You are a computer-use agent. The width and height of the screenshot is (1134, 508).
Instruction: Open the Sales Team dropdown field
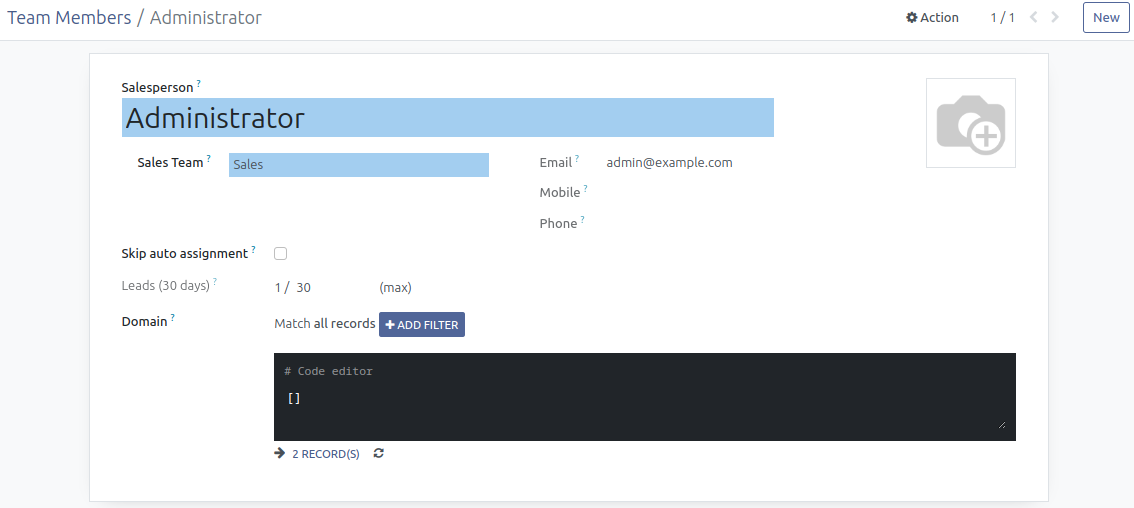click(x=358, y=165)
